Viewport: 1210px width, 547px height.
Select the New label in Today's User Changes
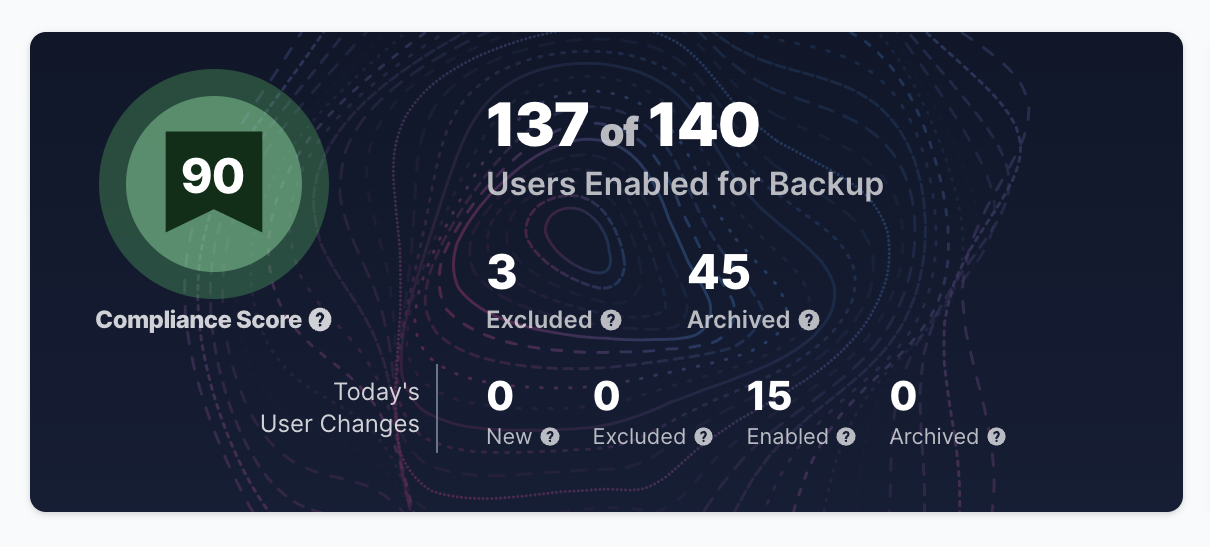point(510,437)
